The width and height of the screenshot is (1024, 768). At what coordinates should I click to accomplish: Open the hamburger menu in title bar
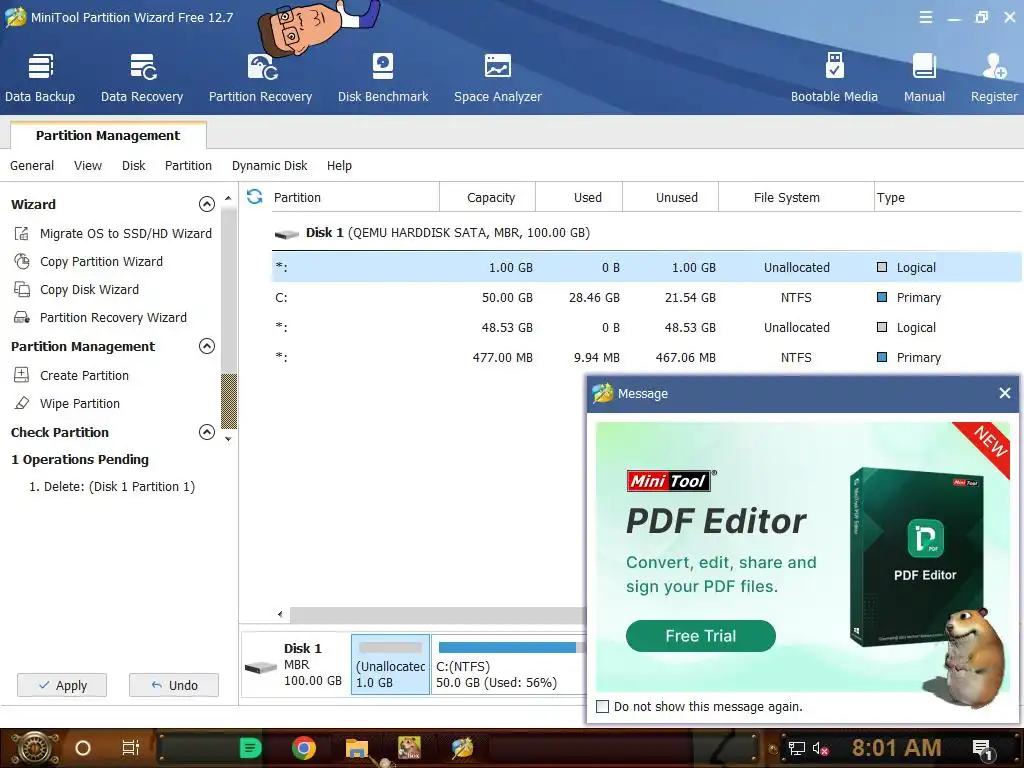[x=925, y=17]
